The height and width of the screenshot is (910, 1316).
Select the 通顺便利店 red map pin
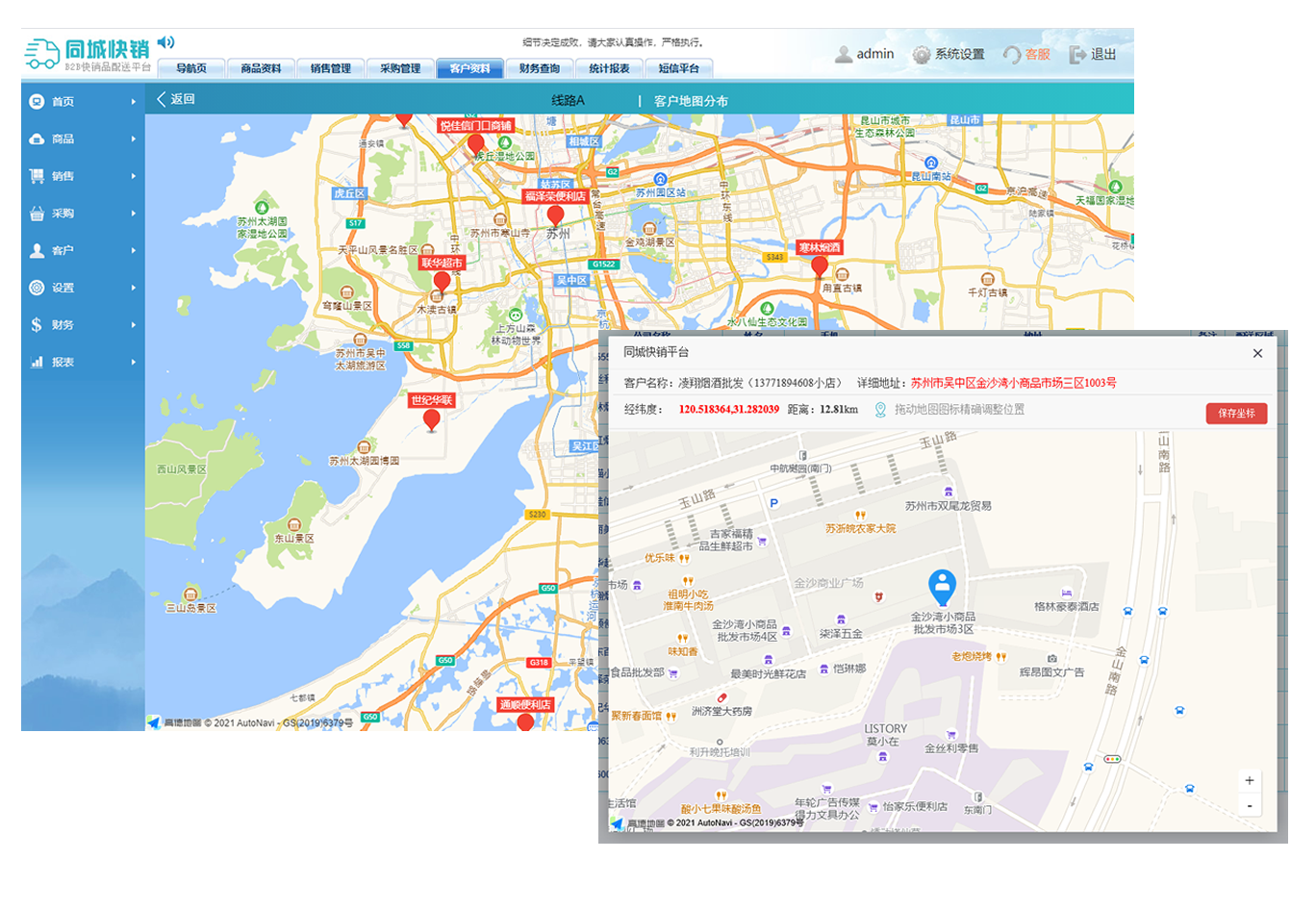coord(525,722)
